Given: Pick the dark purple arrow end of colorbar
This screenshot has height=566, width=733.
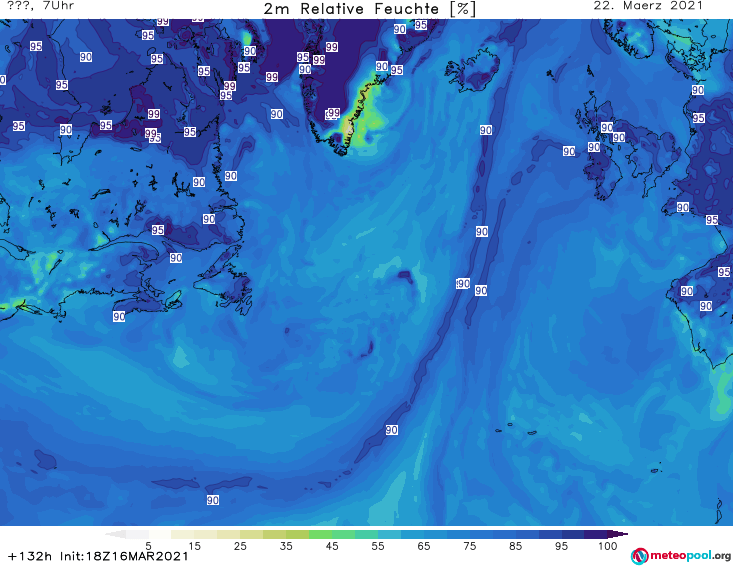Looking at the screenshot, I should click(618, 534).
